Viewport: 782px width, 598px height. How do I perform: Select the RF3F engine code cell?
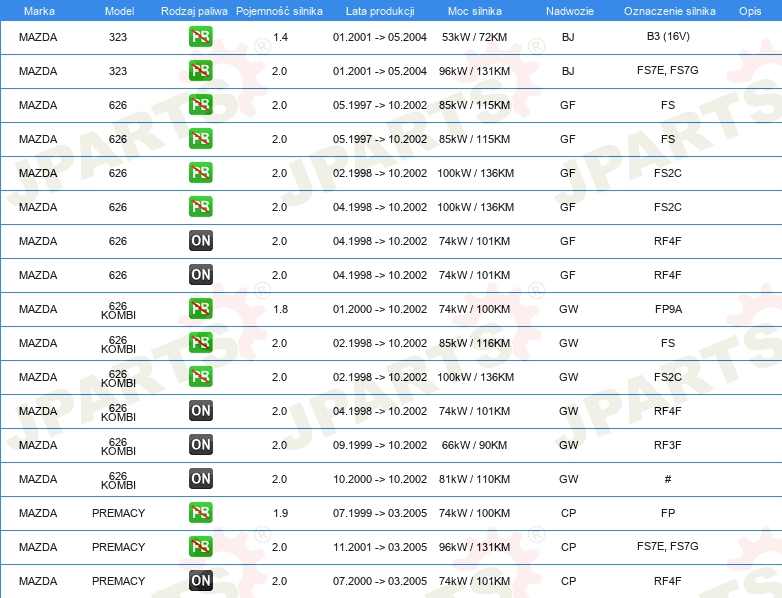[x=668, y=445]
